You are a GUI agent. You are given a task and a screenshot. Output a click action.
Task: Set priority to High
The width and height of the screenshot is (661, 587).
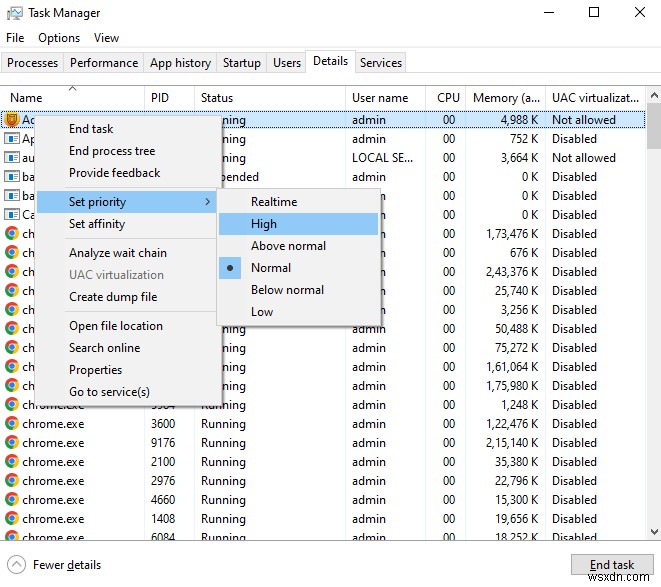point(298,223)
